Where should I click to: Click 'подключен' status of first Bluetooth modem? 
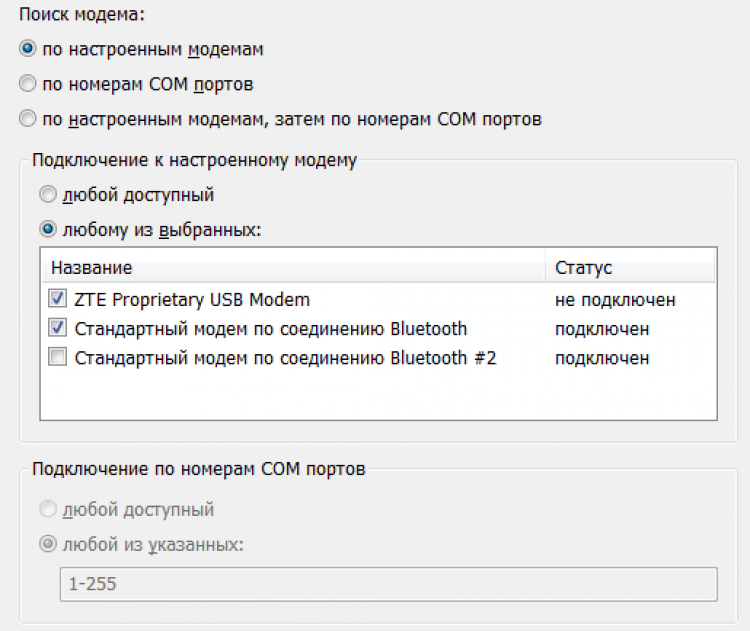[603, 328]
